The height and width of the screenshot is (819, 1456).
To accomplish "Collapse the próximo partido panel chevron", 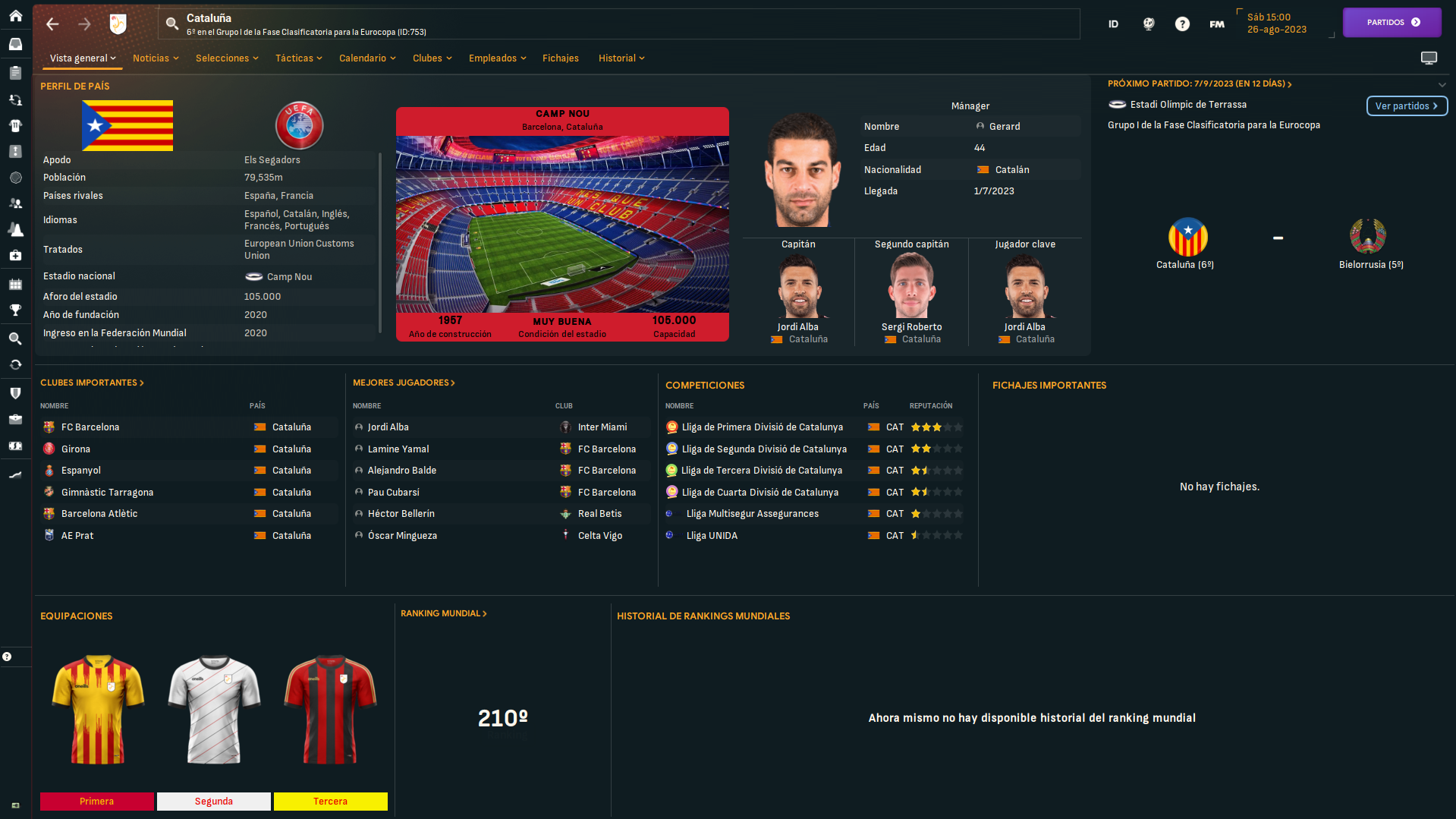I will coord(1442,84).
